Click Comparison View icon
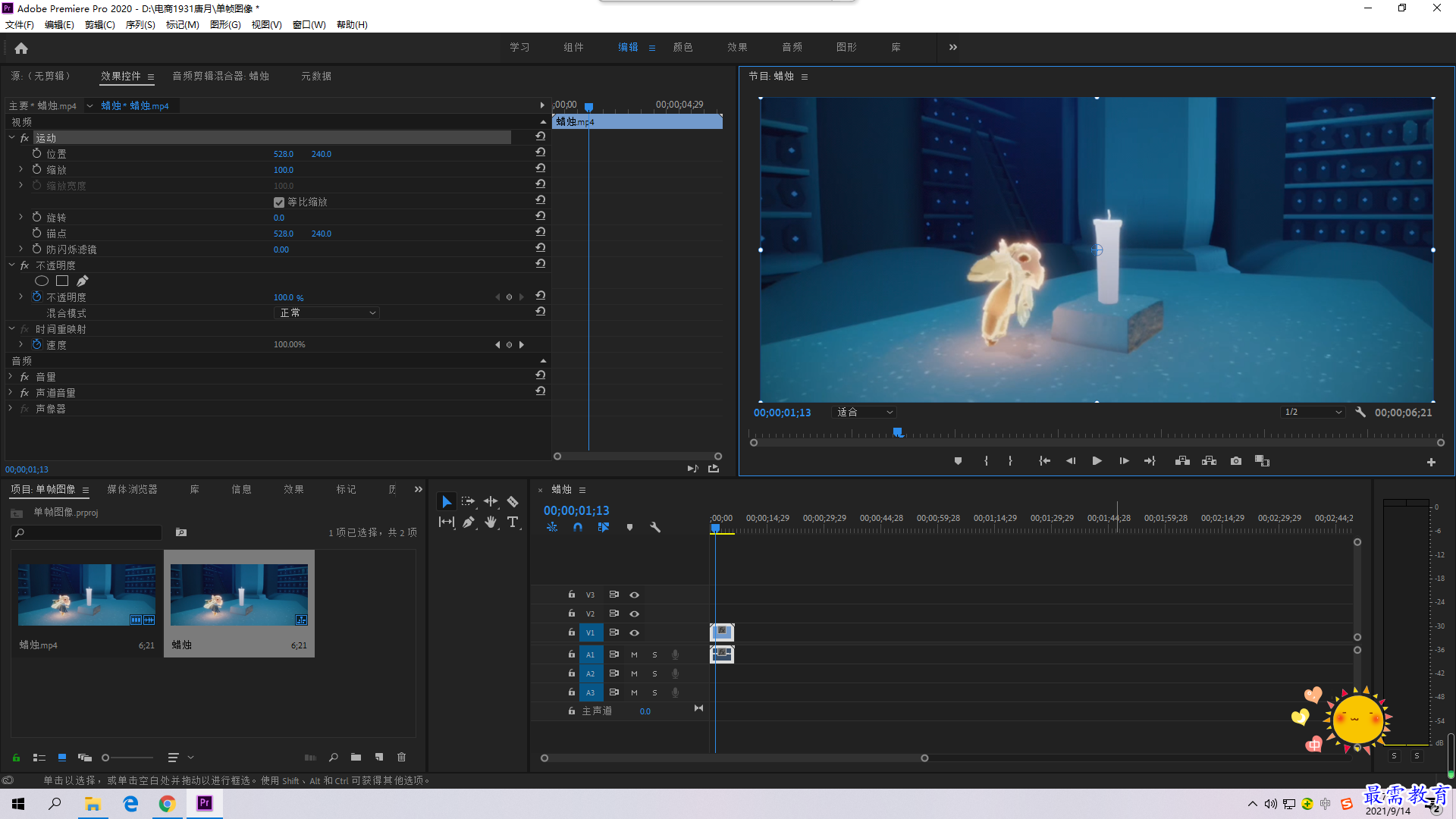Viewport: 1456px width, 819px height. [1262, 461]
